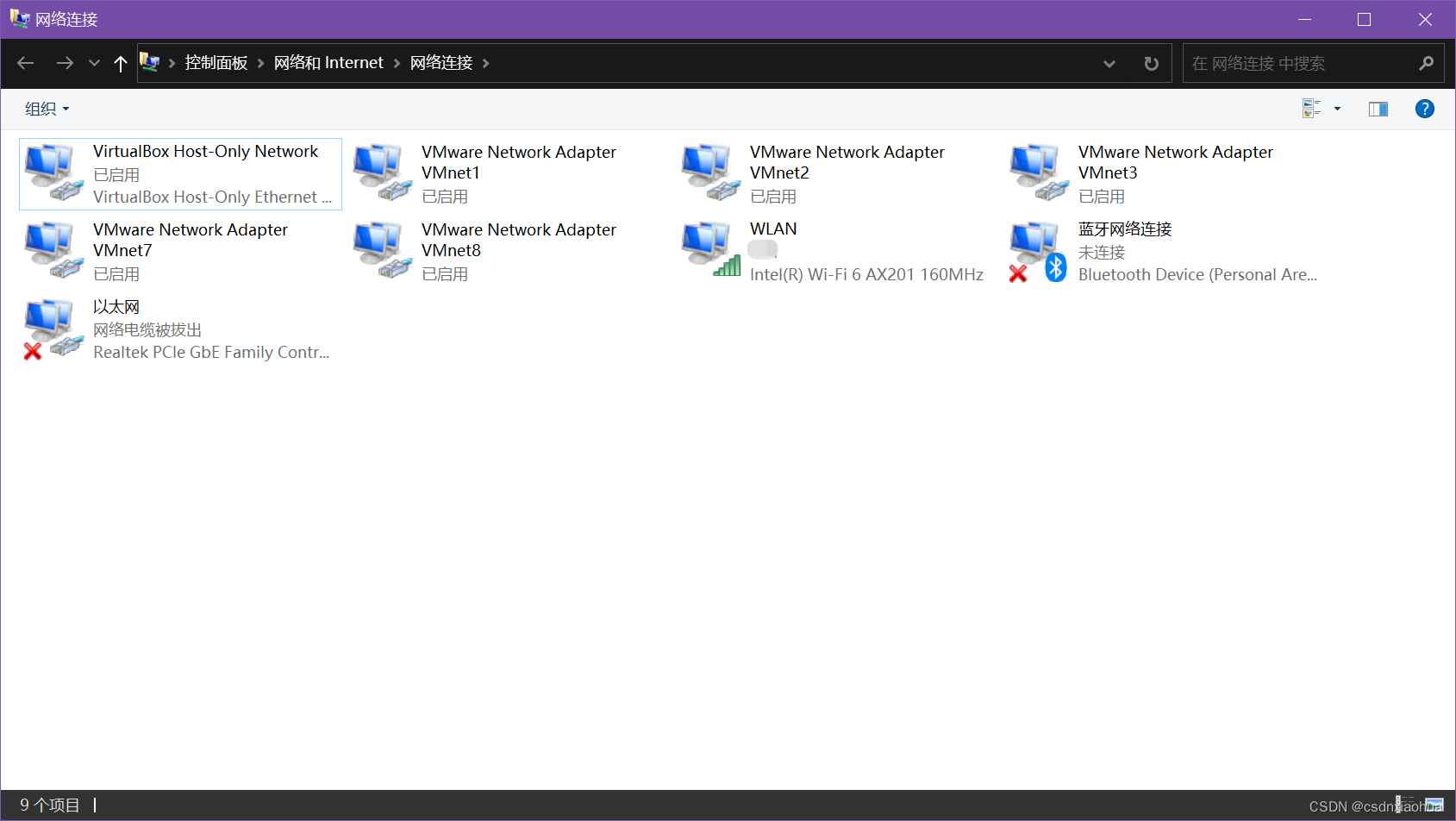Open the recent locations dropdown arrow
The width and height of the screenshot is (1456, 821).
(95, 63)
